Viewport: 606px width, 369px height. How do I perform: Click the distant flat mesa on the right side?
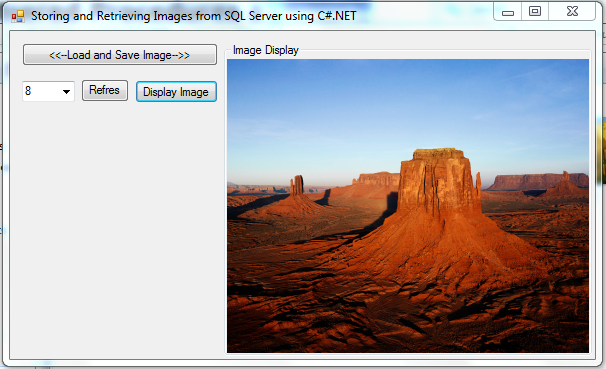pos(537,182)
